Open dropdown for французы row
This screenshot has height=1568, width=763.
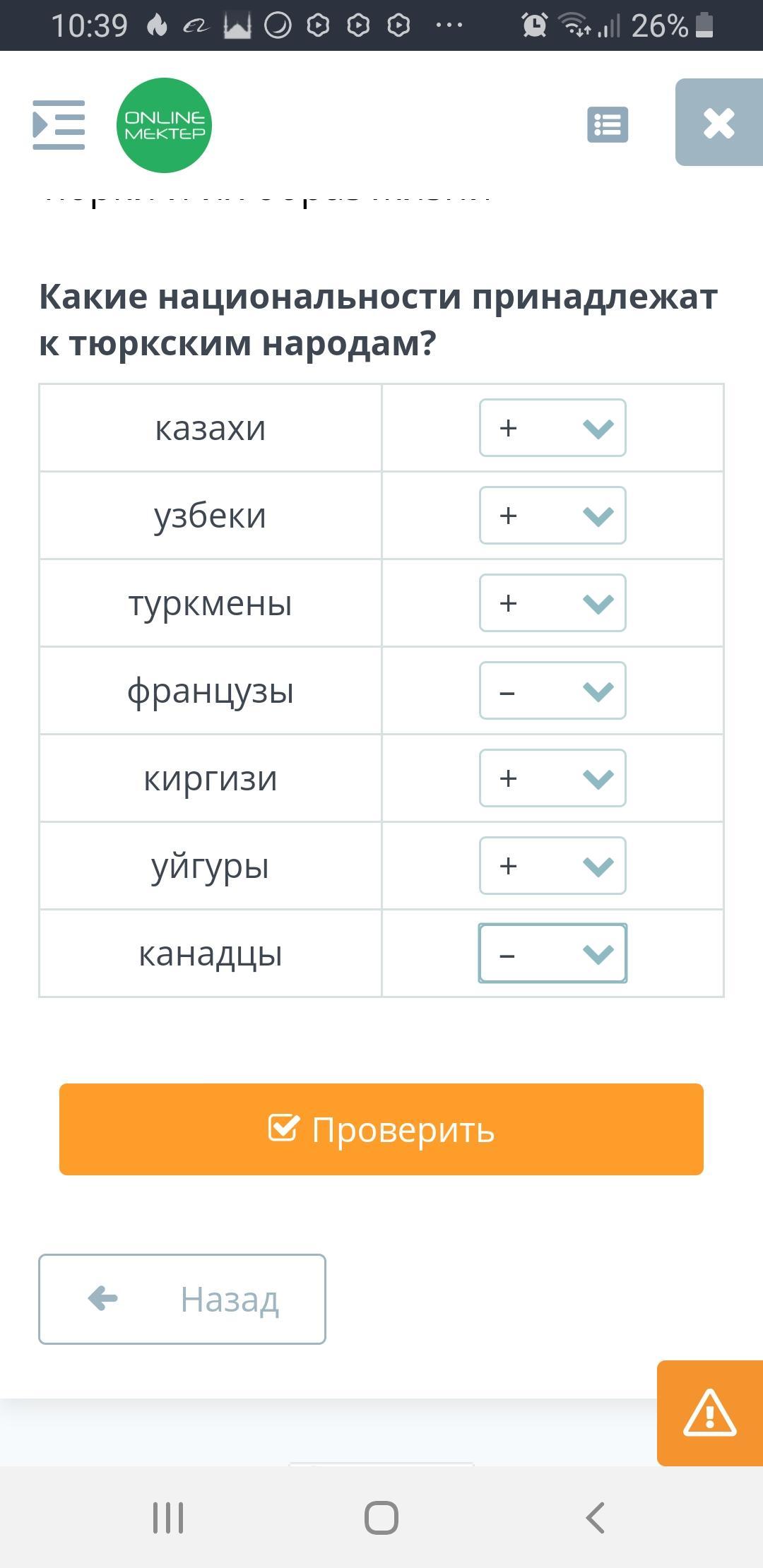[x=552, y=691]
